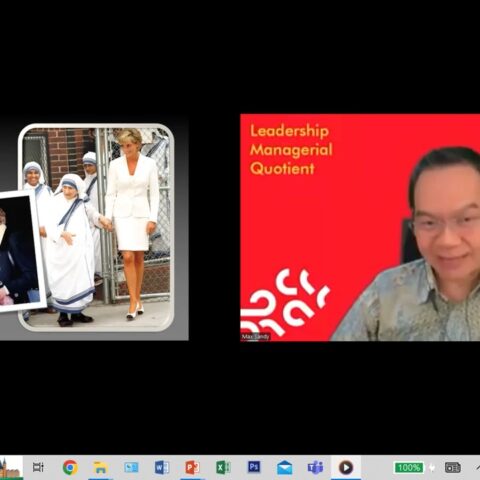Click the 100% battery indicator
This screenshot has height=480, width=480.
point(409,468)
